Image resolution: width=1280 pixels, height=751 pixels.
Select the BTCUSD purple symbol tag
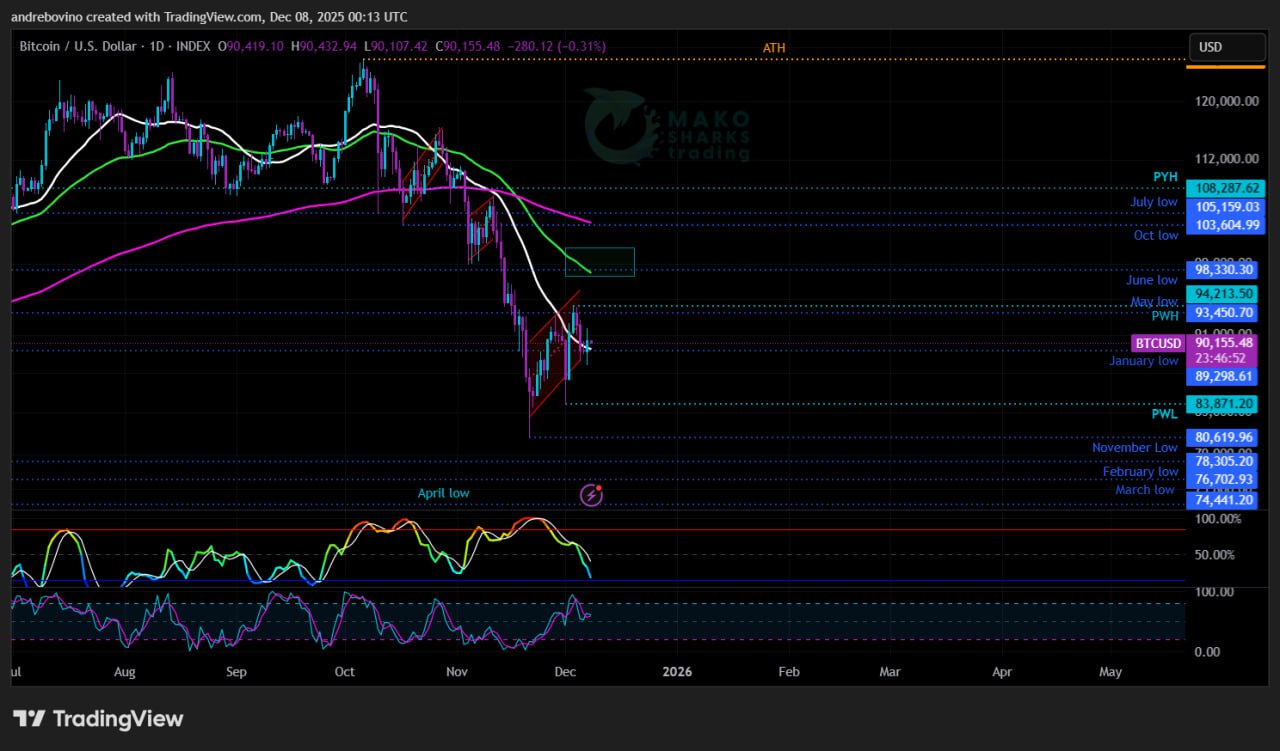(1157, 343)
